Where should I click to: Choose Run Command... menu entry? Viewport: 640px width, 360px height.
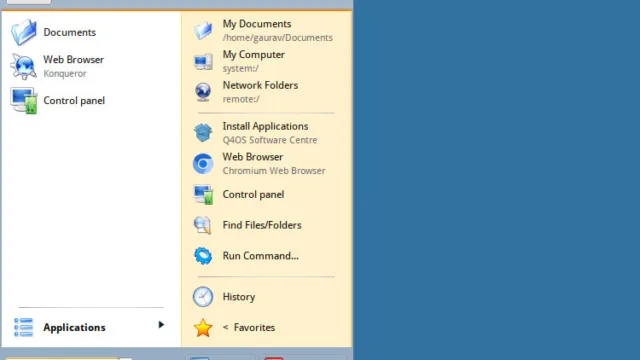[x=267, y=256]
